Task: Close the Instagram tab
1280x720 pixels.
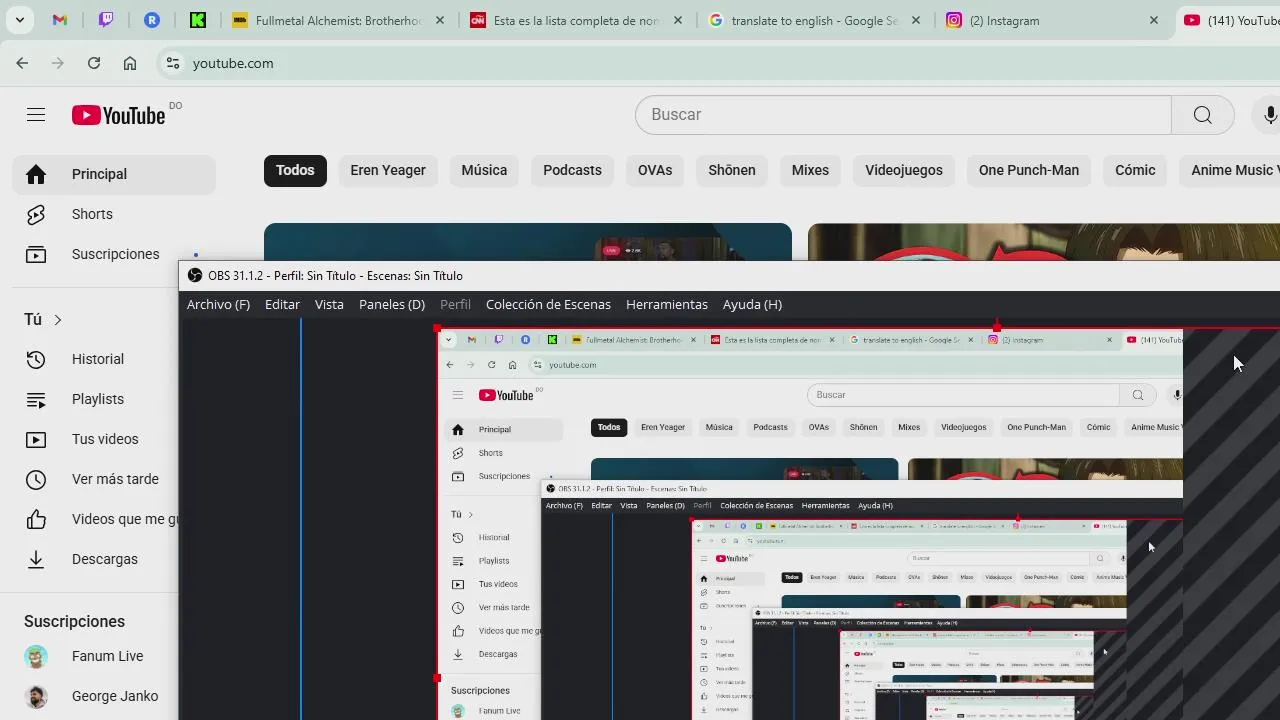Action: point(1154,20)
